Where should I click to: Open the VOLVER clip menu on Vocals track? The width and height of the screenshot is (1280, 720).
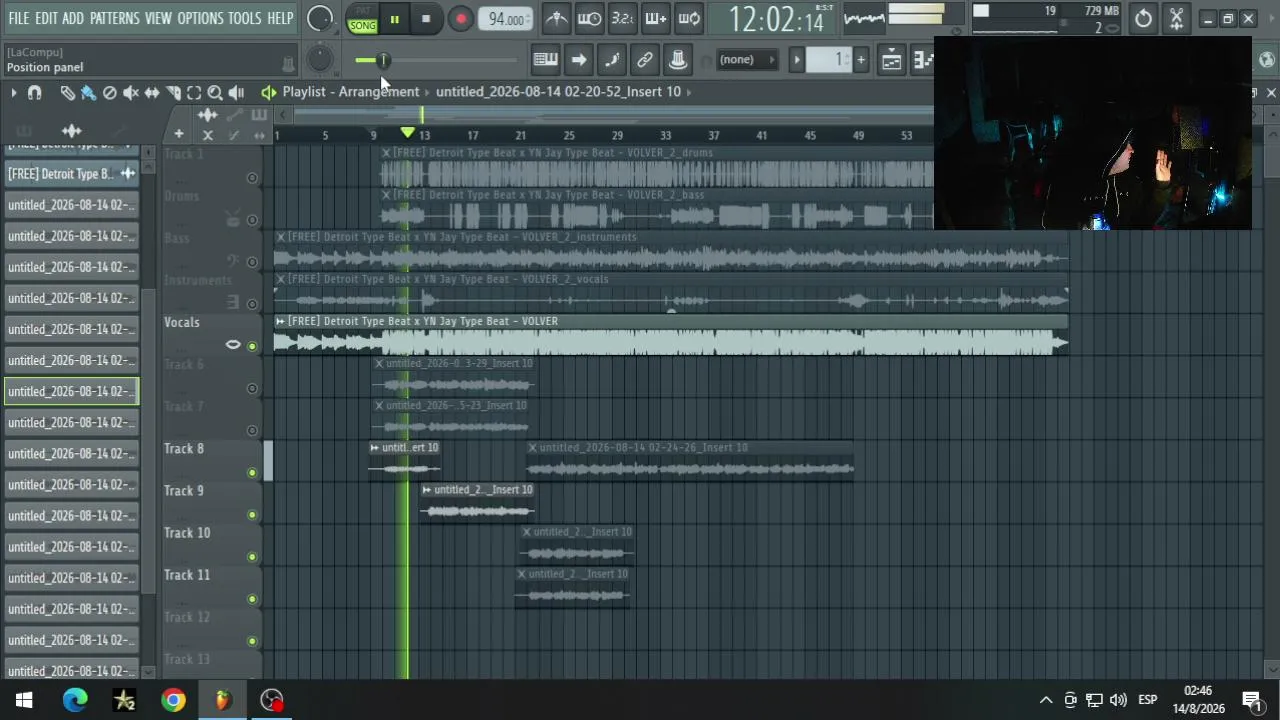(x=281, y=321)
